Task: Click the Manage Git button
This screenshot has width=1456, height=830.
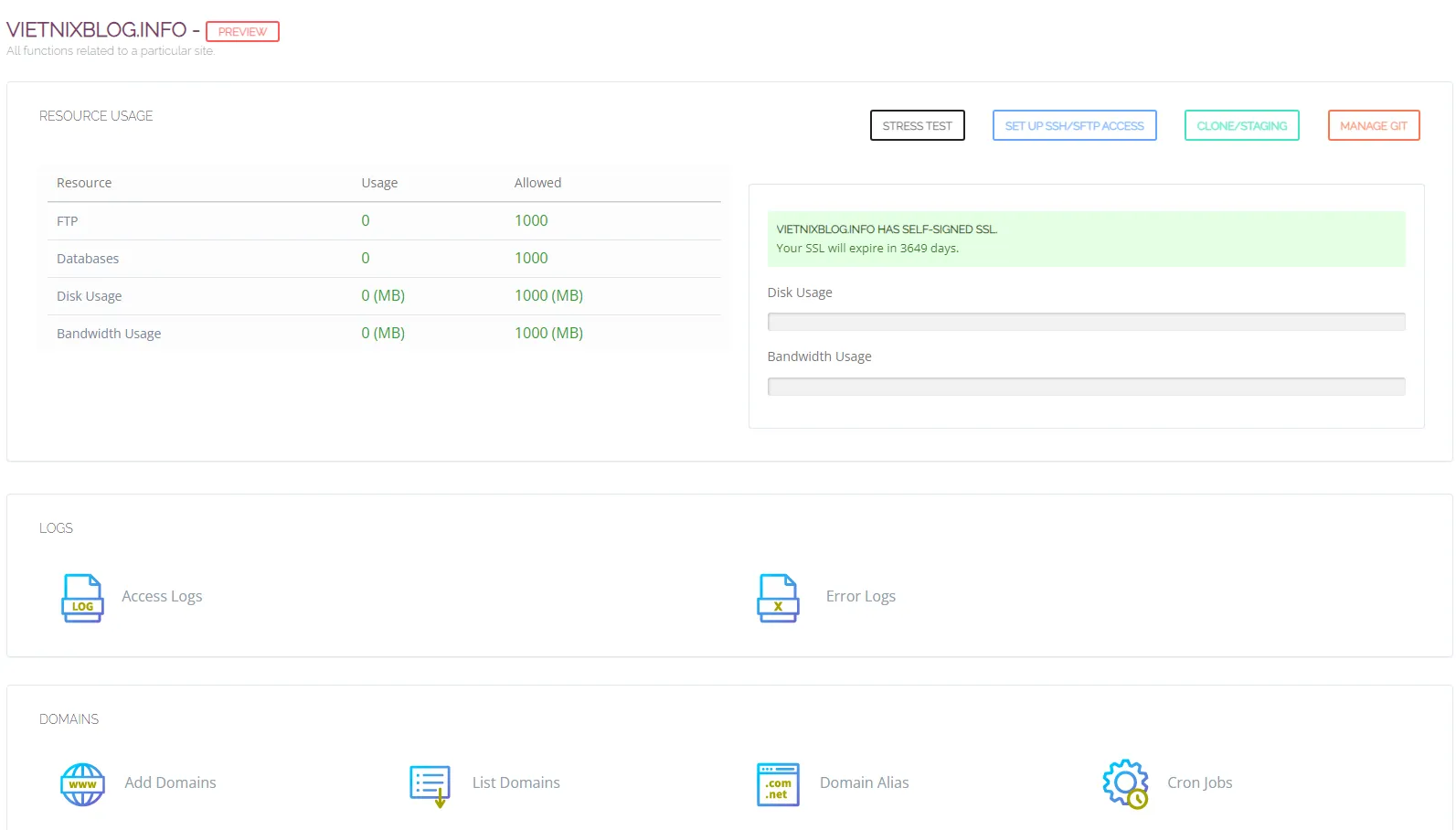Action: click(x=1374, y=125)
